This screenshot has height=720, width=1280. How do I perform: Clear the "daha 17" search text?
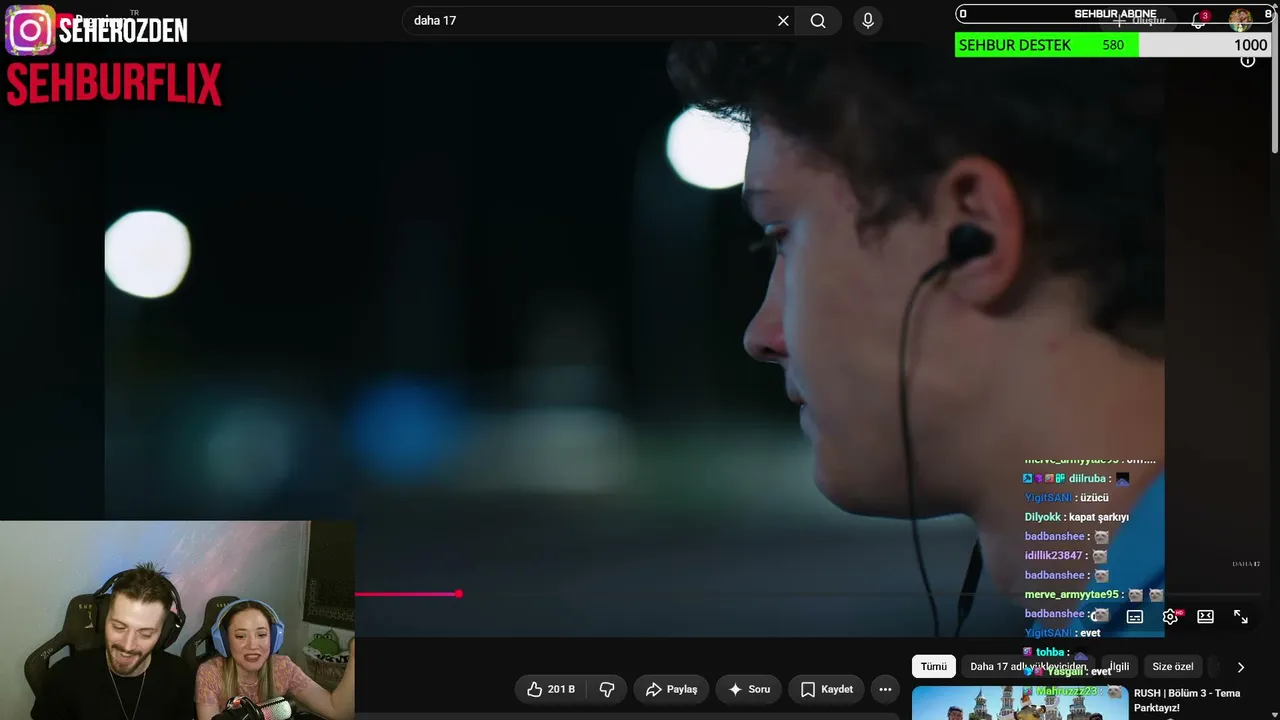pyautogui.click(x=783, y=21)
